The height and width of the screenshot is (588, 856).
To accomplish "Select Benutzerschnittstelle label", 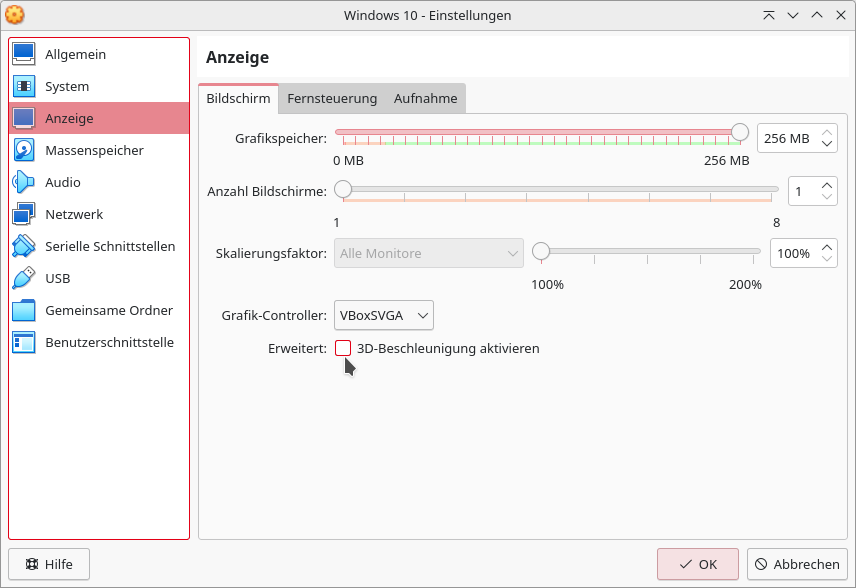I will (110, 342).
